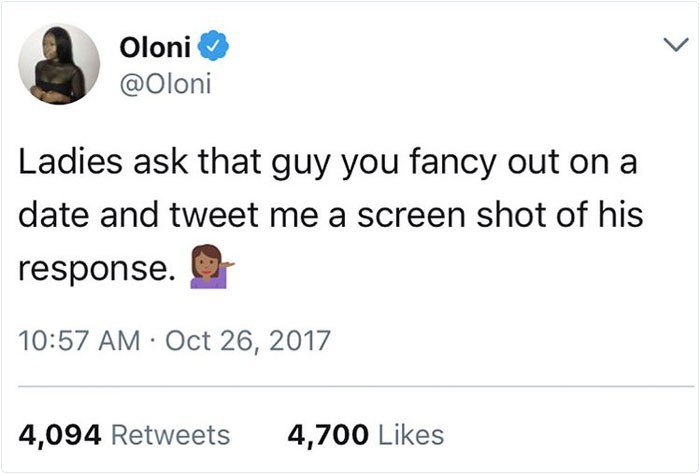The image size is (700, 474).
Task: Click the middle dot separating time and date
Action: click(x=153, y=341)
